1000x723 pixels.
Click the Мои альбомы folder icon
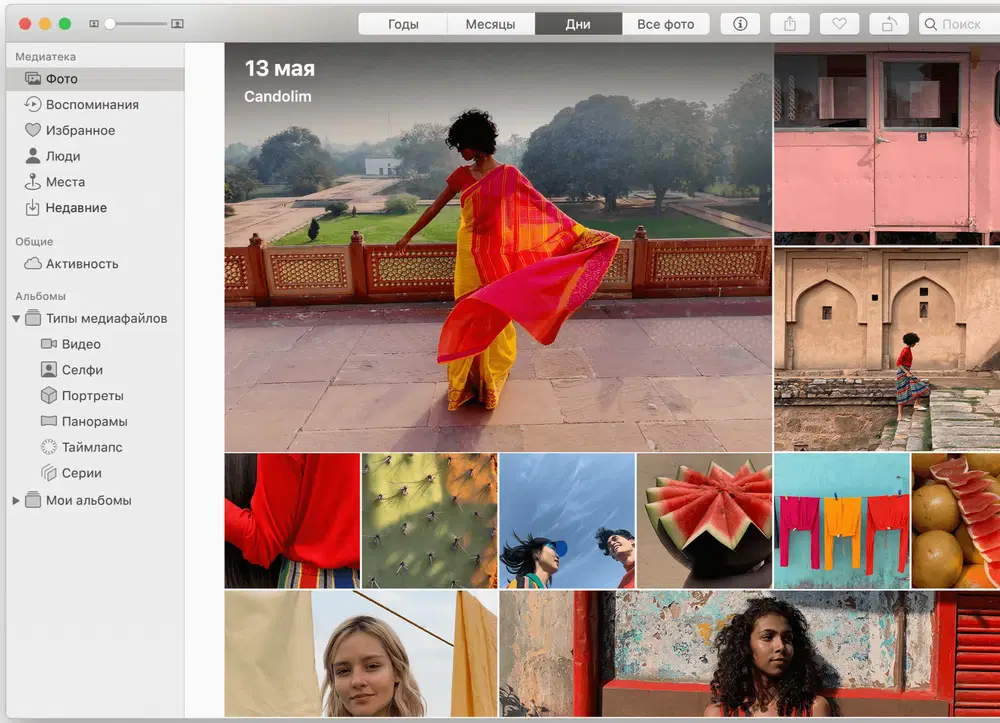click(x=33, y=500)
